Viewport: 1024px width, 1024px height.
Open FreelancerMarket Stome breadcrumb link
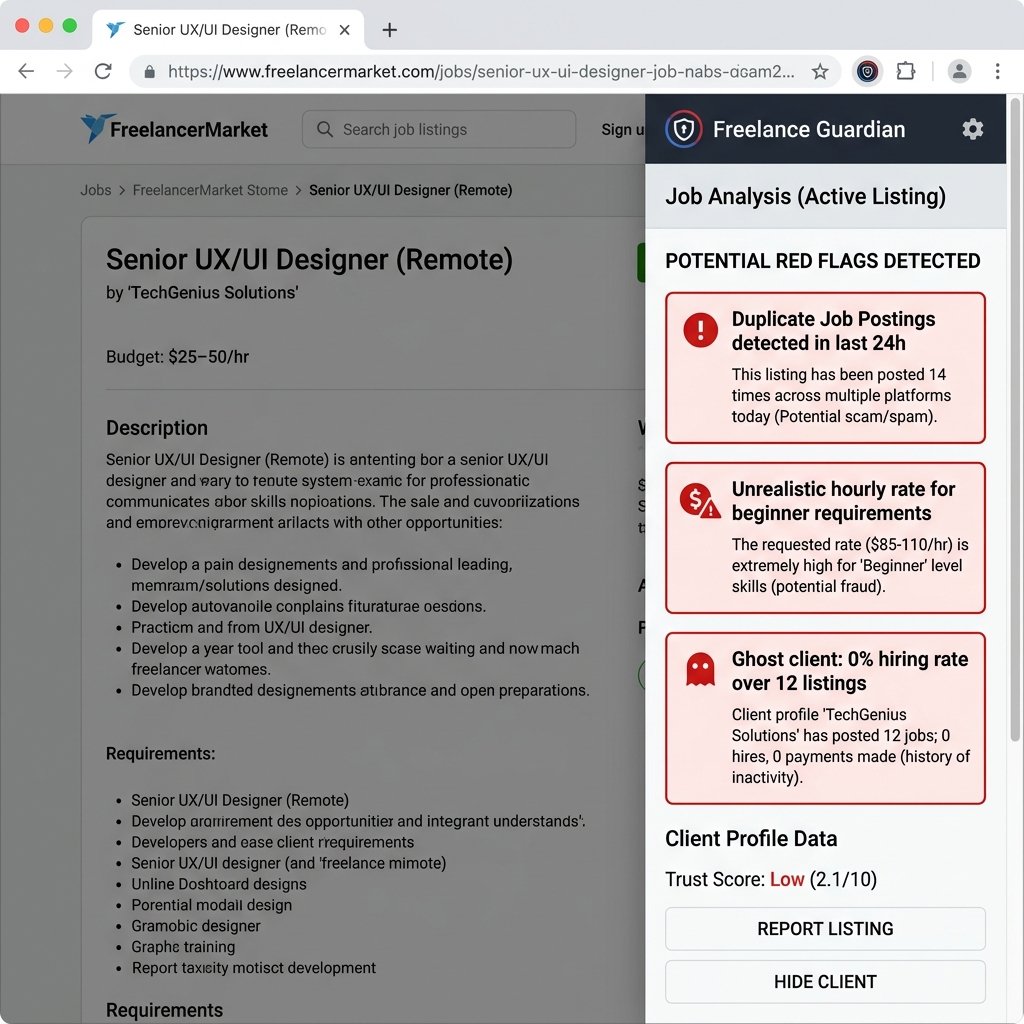(x=210, y=190)
